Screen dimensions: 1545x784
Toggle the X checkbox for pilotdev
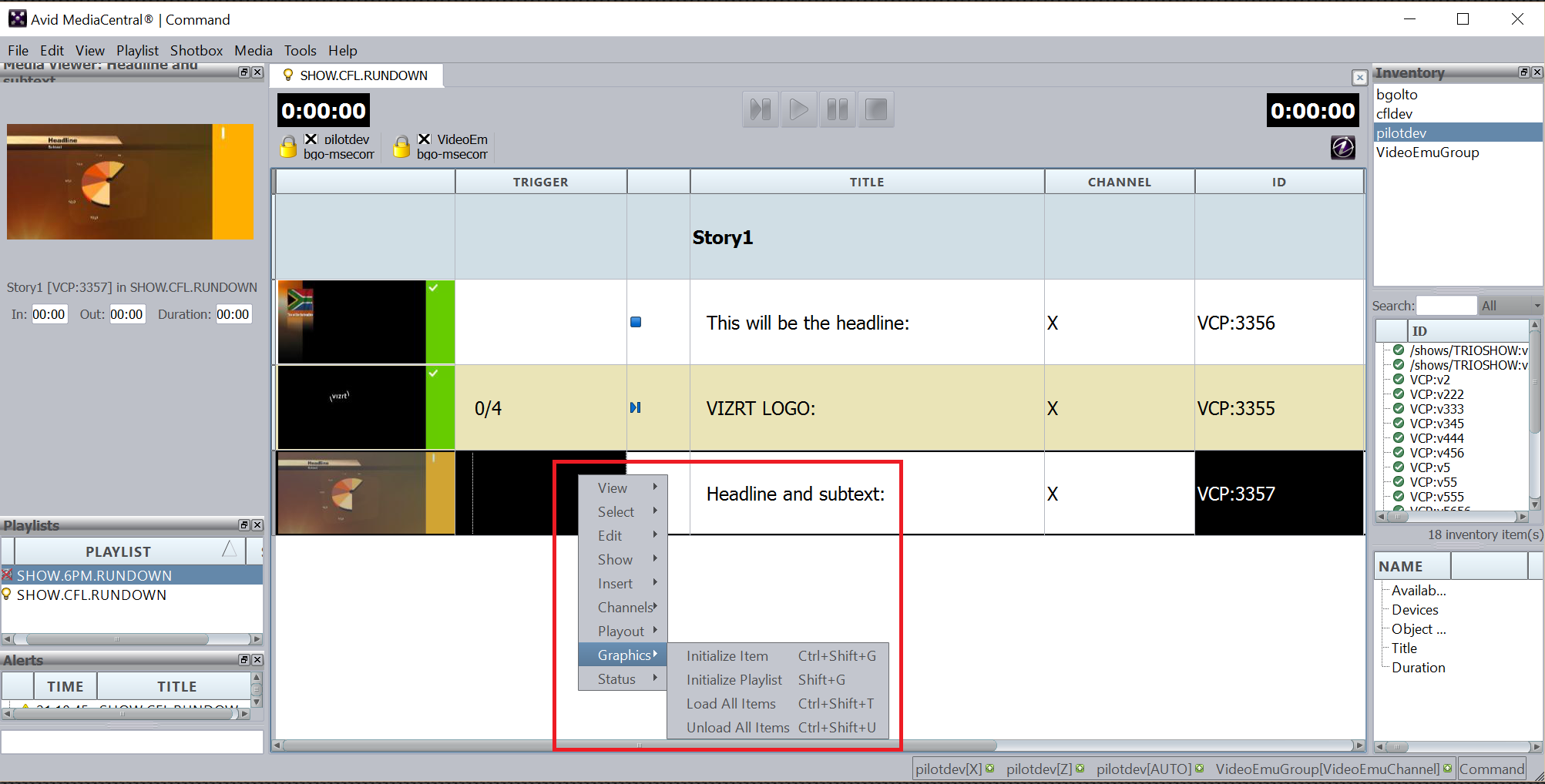pyautogui.click(x=311, y=139)
